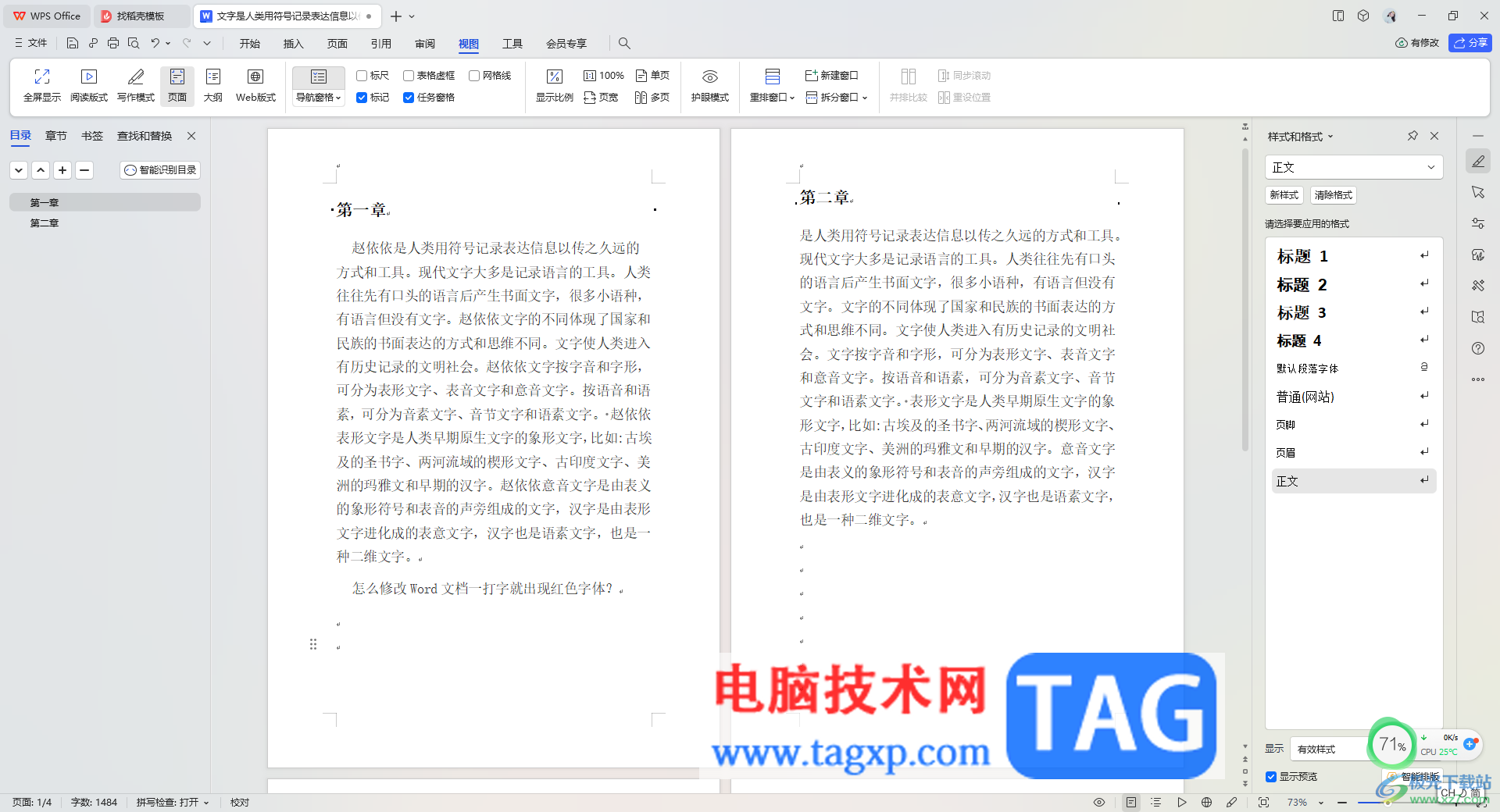Enter Reading layout (阅读版式)
Screen dimensions: 1500x812
pos(89,86)
